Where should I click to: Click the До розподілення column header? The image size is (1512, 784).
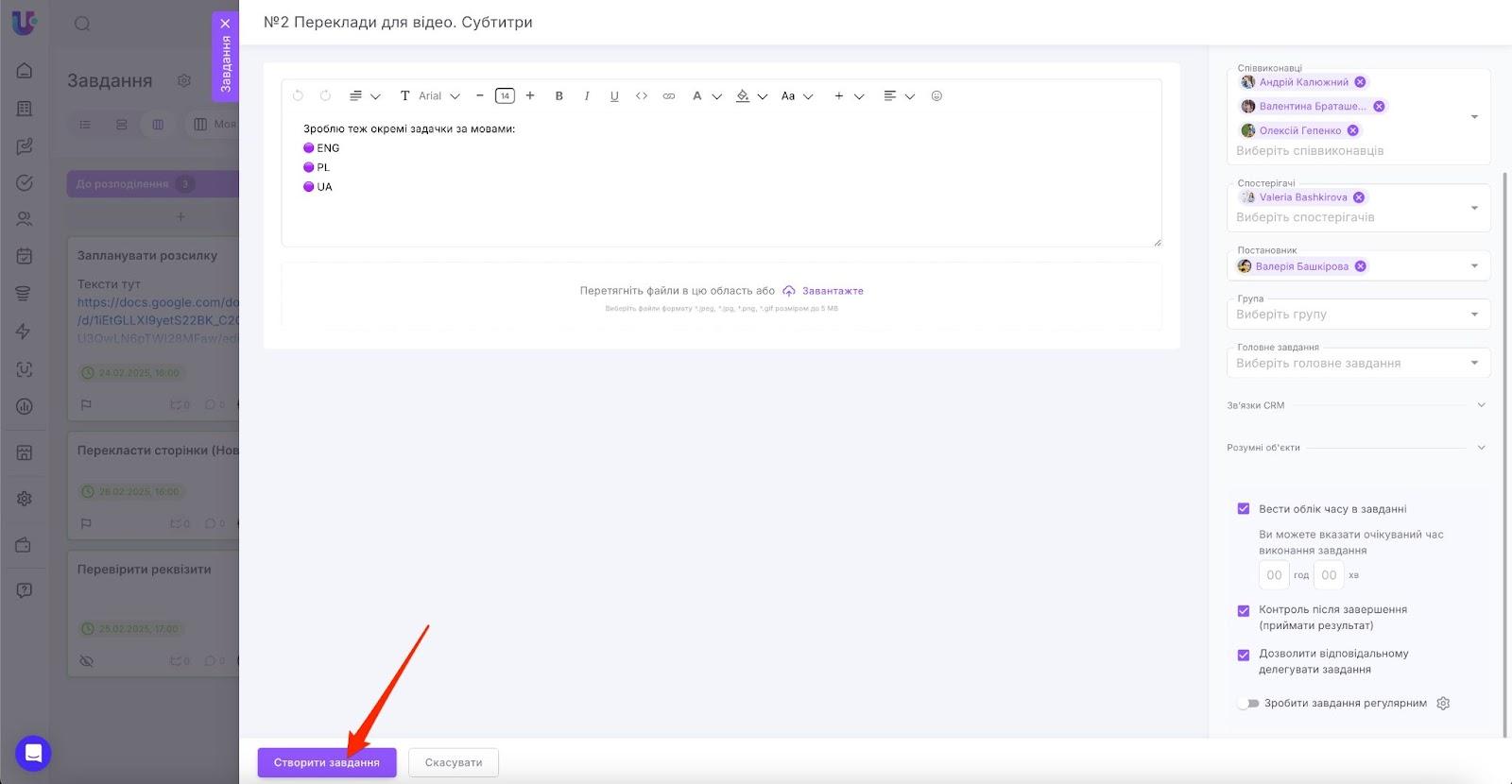click(x=151, y=184)
